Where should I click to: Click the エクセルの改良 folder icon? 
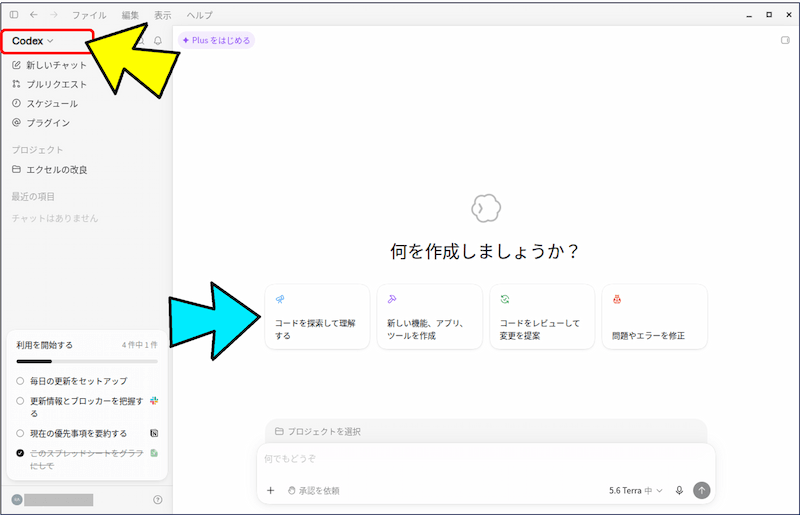click(x=16, y=169)
